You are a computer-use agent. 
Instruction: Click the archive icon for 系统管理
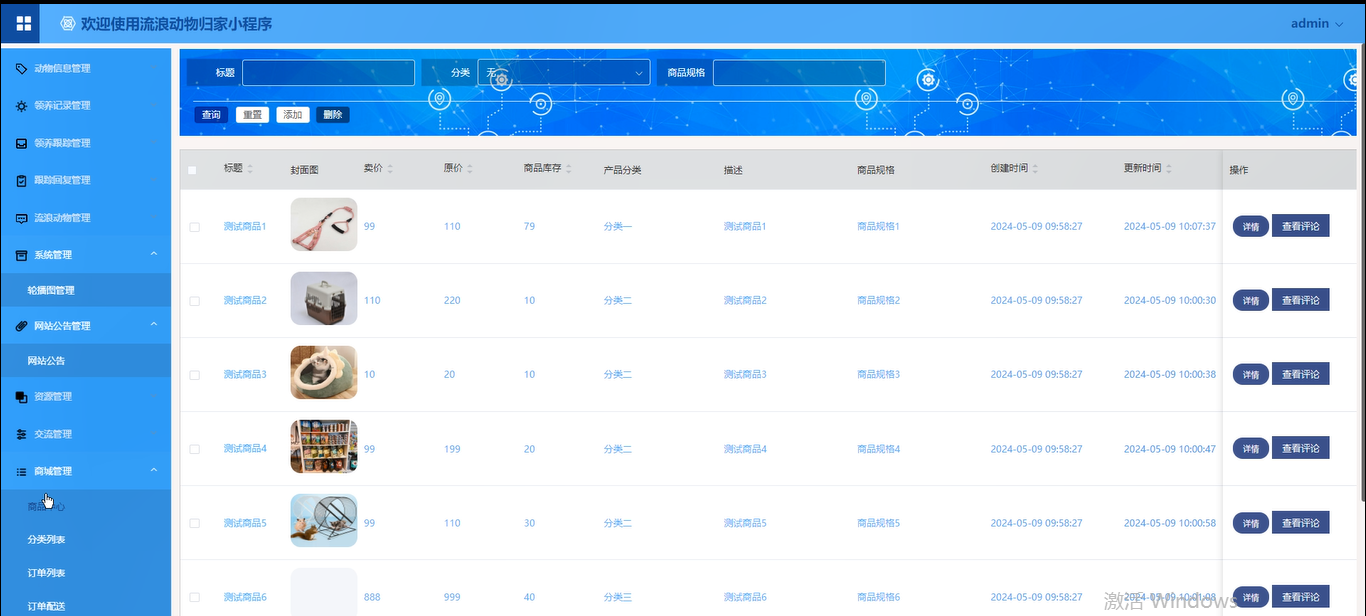pyautogui.click(x=22, y=255)
